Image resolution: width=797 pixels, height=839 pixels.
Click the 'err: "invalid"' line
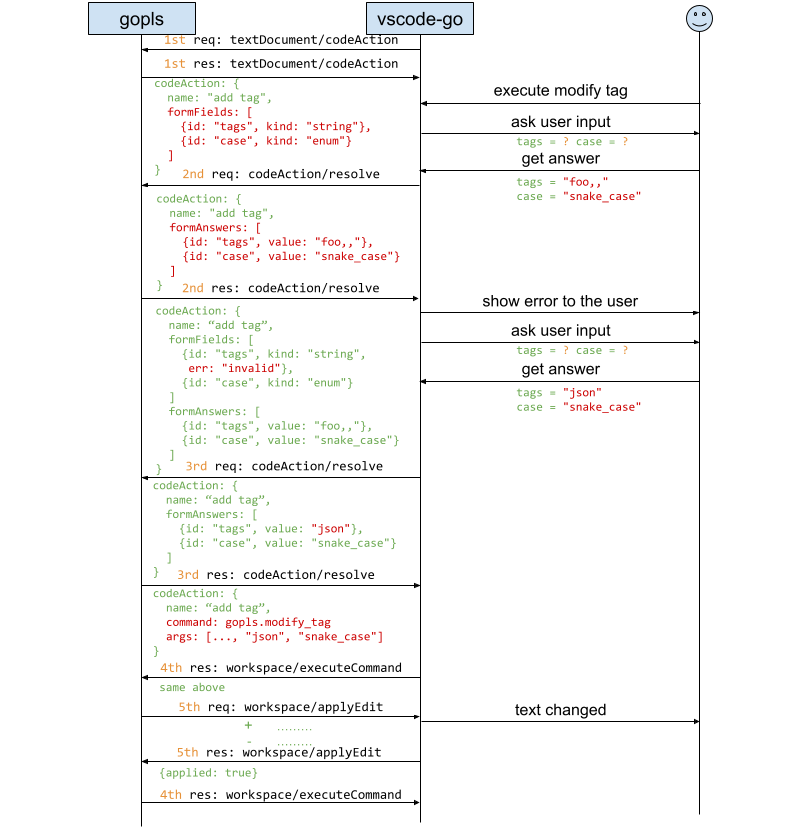point(240,368)
